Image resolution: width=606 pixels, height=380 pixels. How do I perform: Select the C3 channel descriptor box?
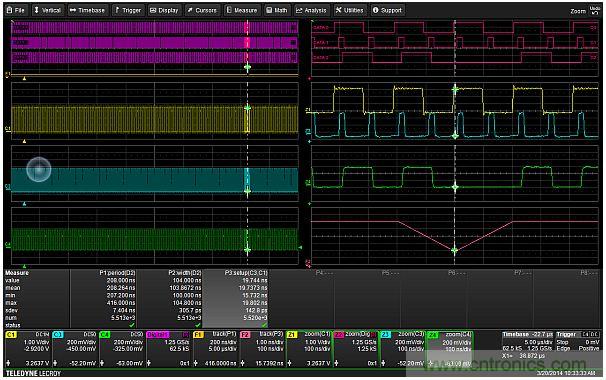point(75,349)
